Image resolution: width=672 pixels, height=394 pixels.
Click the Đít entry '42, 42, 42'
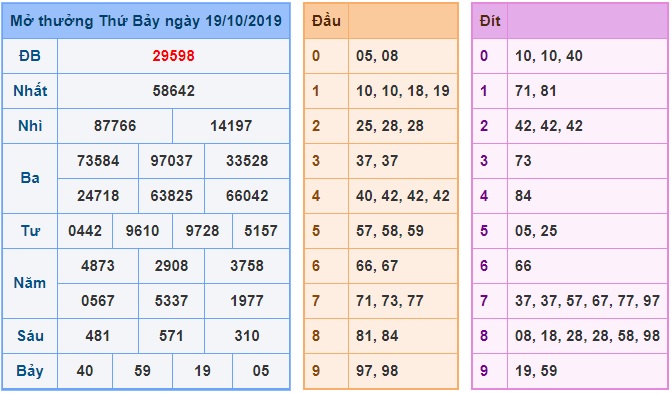[549, 126]
